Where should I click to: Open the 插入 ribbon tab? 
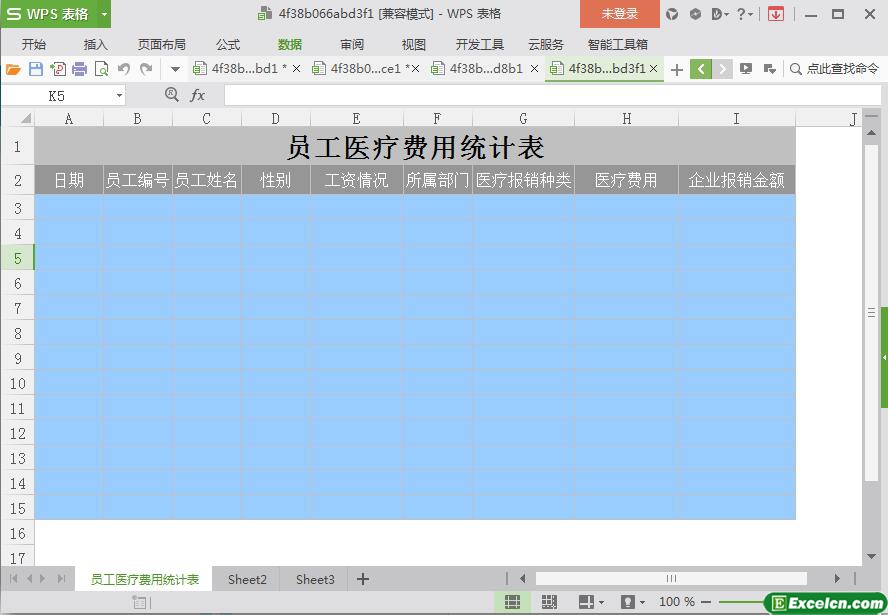(x=95, y=44)
